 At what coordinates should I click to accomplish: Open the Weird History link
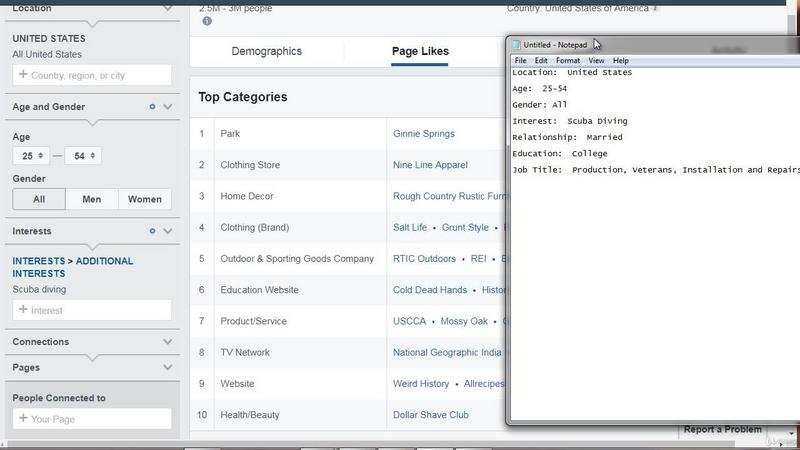pyautogui.click(x=421, y=384)
